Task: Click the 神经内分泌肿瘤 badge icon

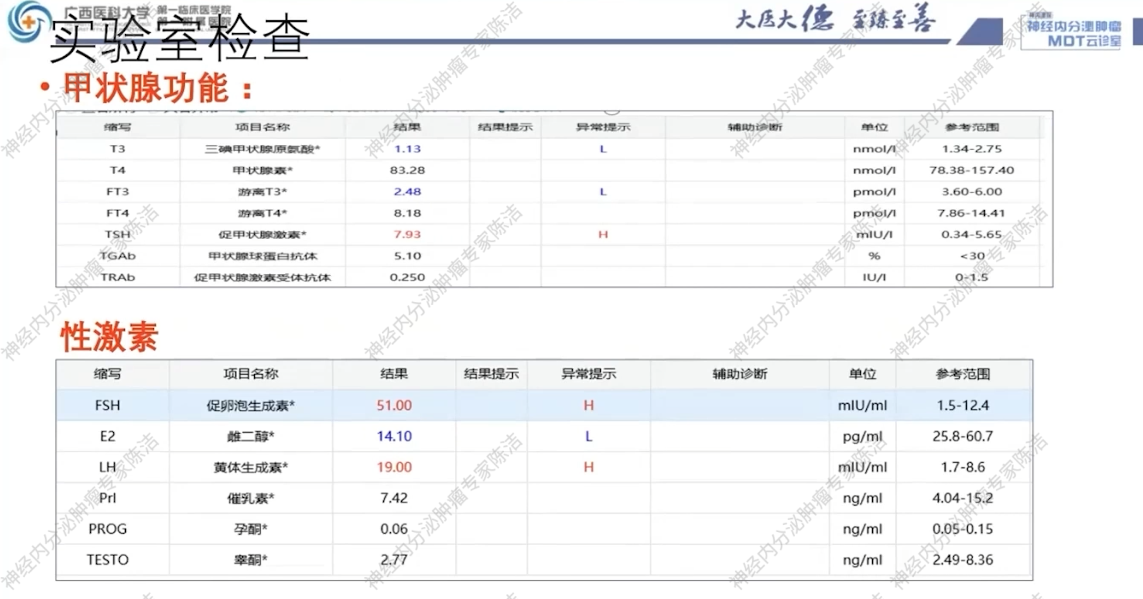Action: click(1073, 25)
